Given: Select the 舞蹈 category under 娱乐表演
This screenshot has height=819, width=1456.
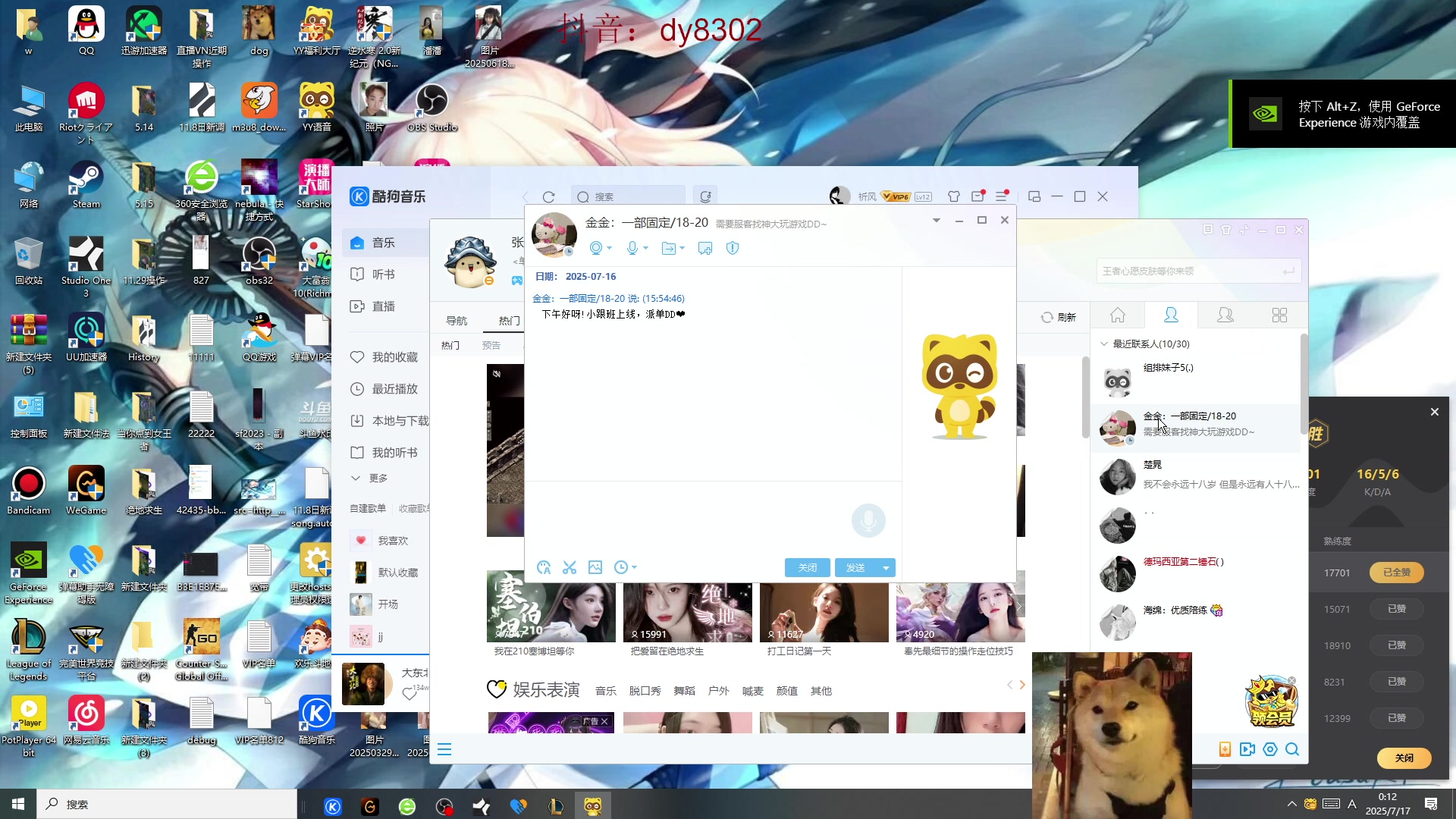Looking at the screenshot, I should click(x=684, y=691).
